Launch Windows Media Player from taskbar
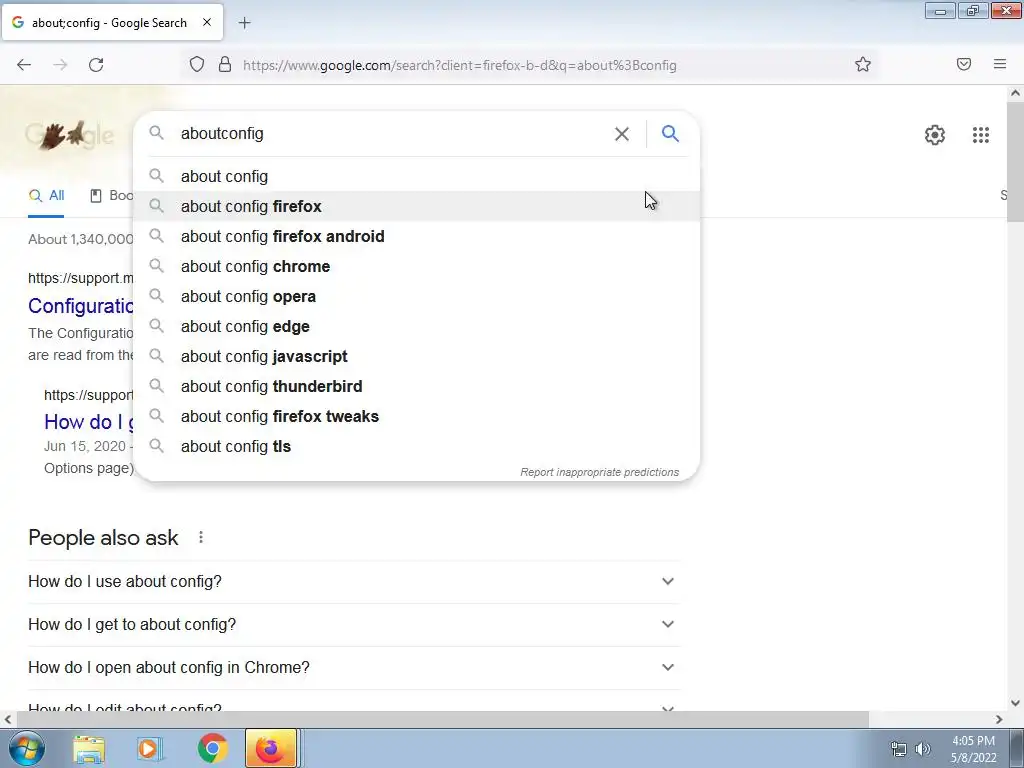This screenshot has height=768, width=1024. click(x=149, y=748)
